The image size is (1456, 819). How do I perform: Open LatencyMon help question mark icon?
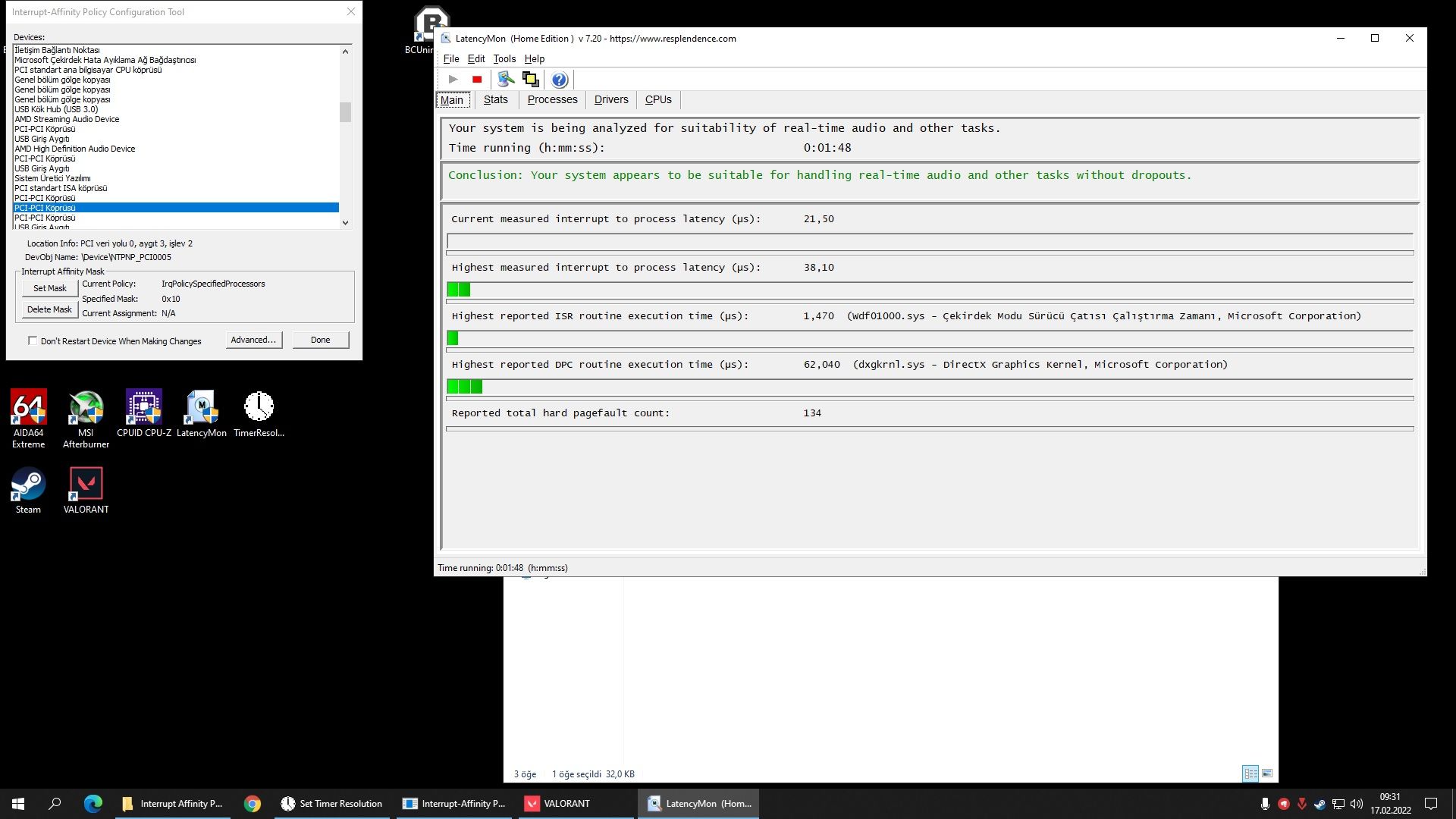click(559, 80)
